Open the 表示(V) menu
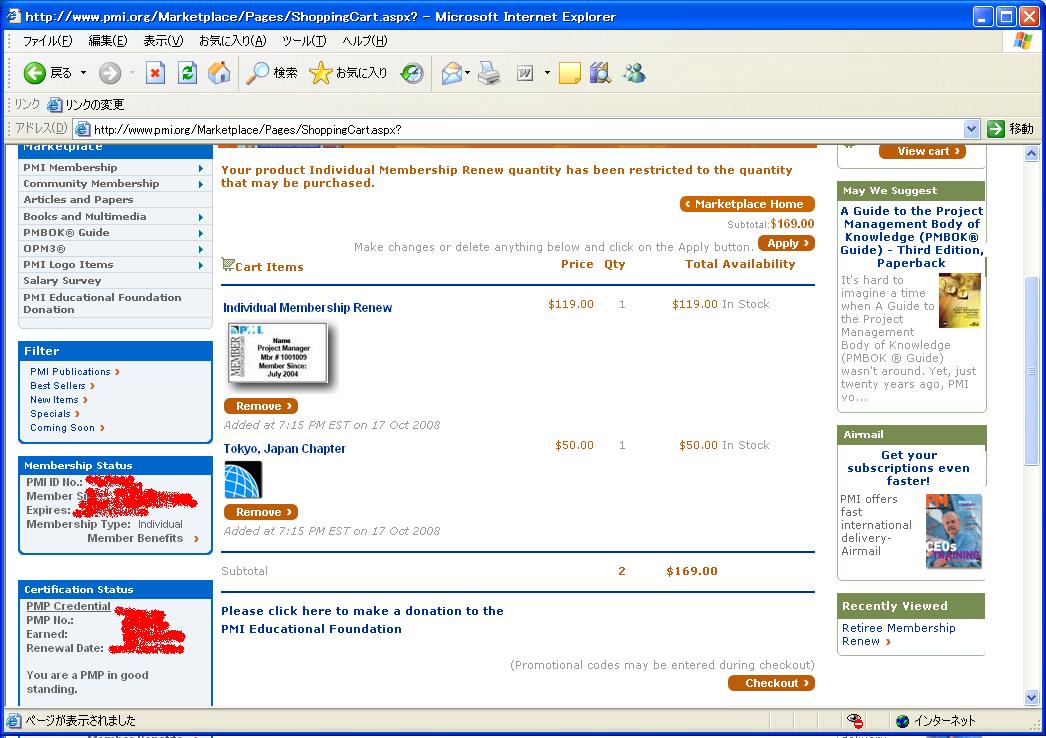1046x738 pixels. point(163,41)
